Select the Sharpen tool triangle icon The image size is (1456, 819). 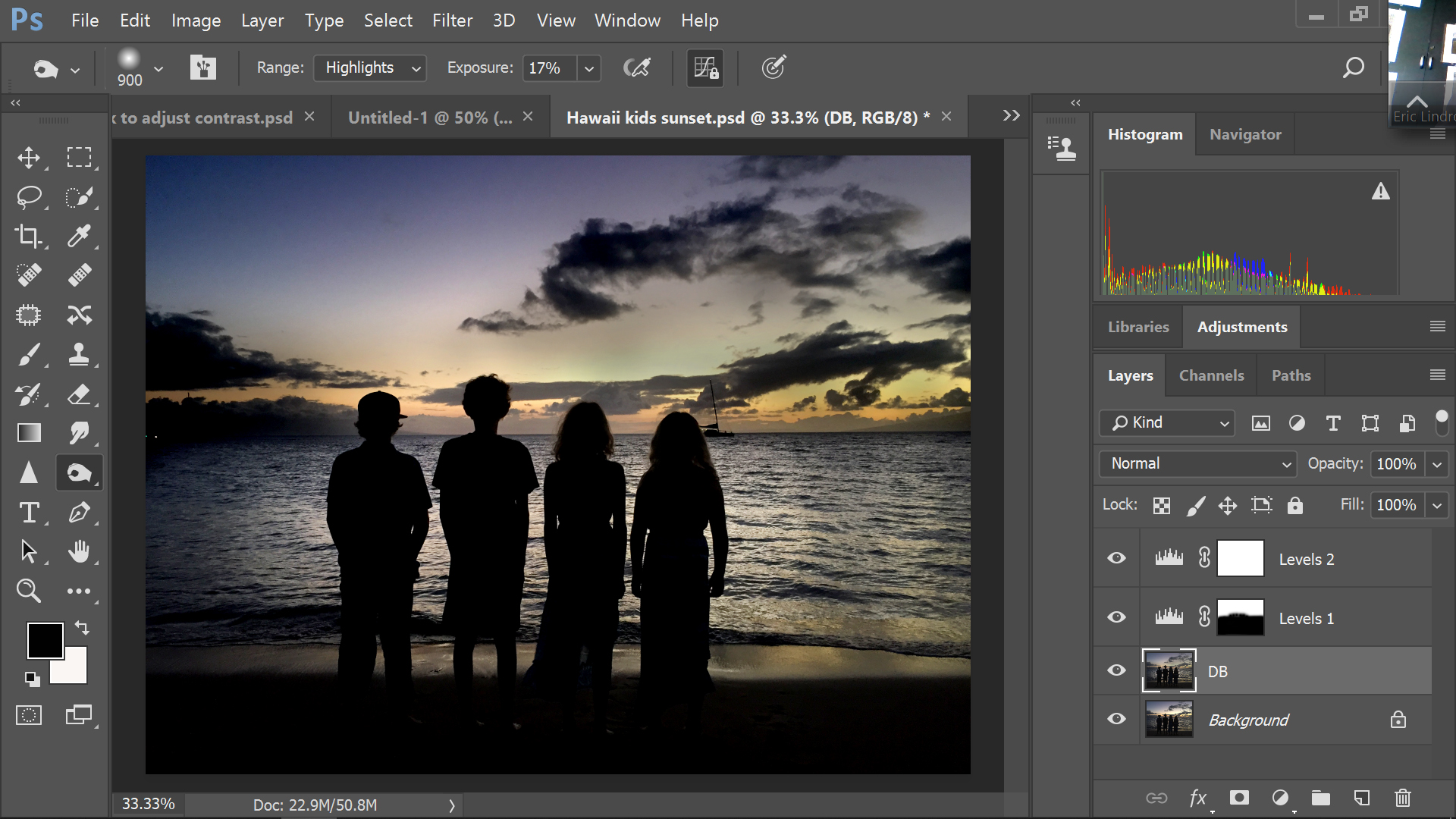(29, 472)
